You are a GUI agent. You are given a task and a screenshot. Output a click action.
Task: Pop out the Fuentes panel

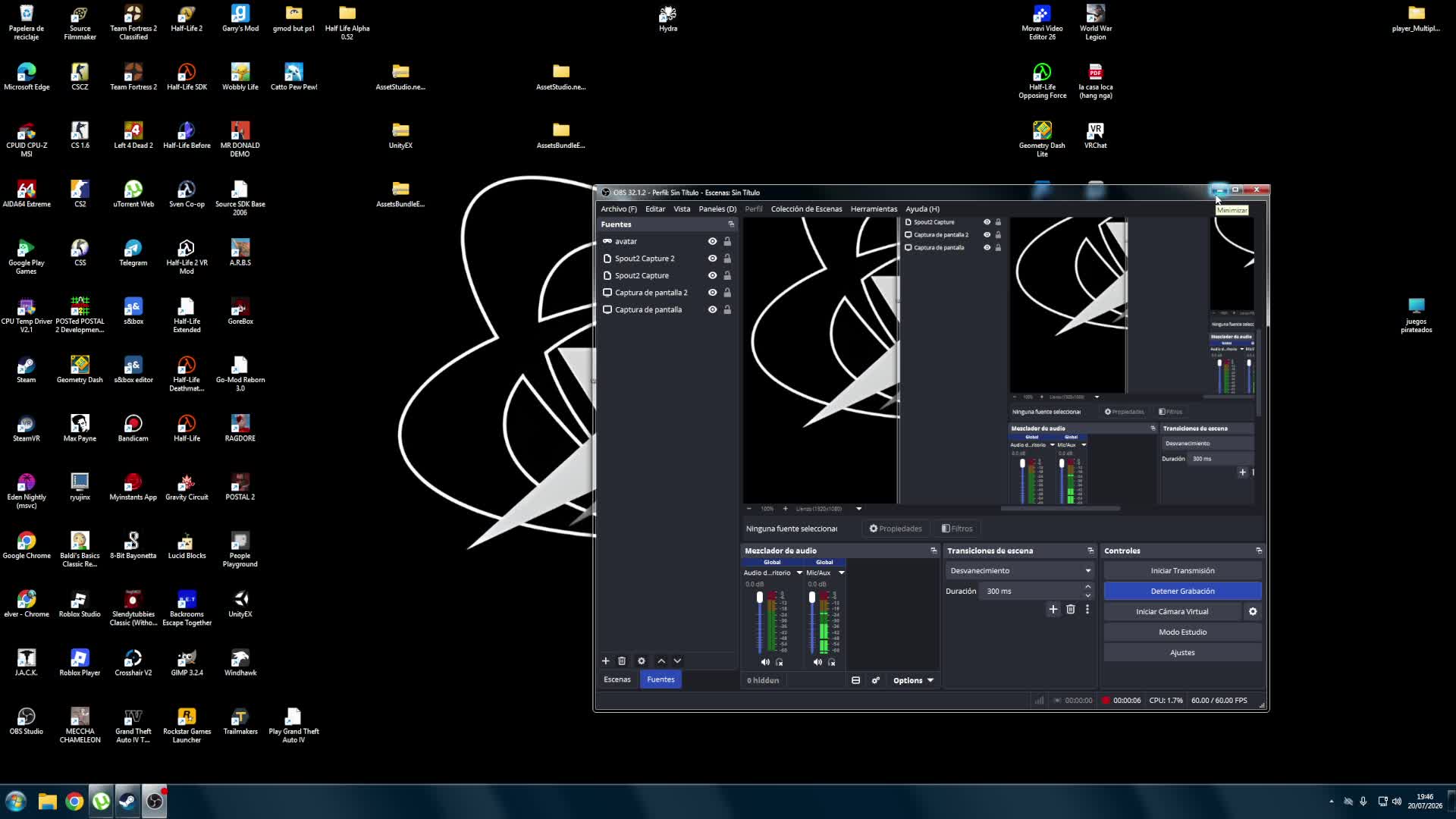[731, 224]
